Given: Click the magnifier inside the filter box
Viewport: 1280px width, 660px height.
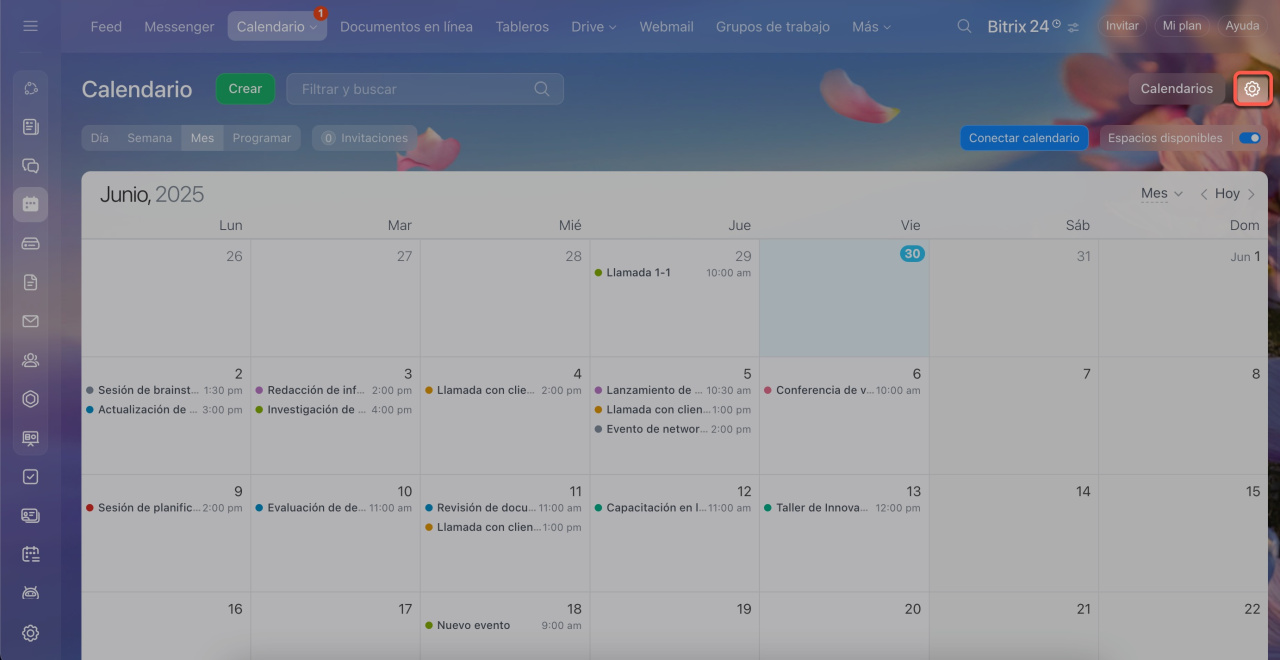Looking at the screenshot, I should coord(541,89).
